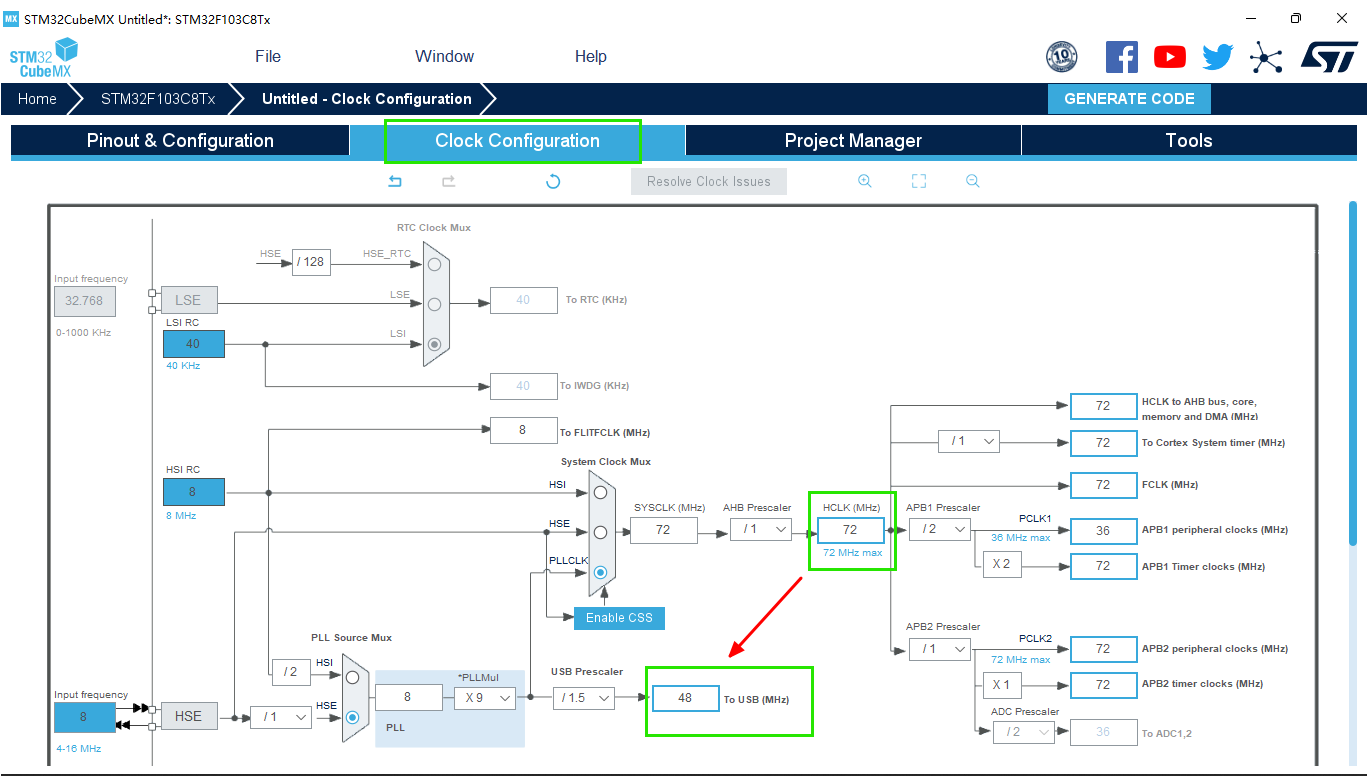The image size is (1368, 777).
Task: Click the HSI RC 8 block
Action: [x=194, y=492]
